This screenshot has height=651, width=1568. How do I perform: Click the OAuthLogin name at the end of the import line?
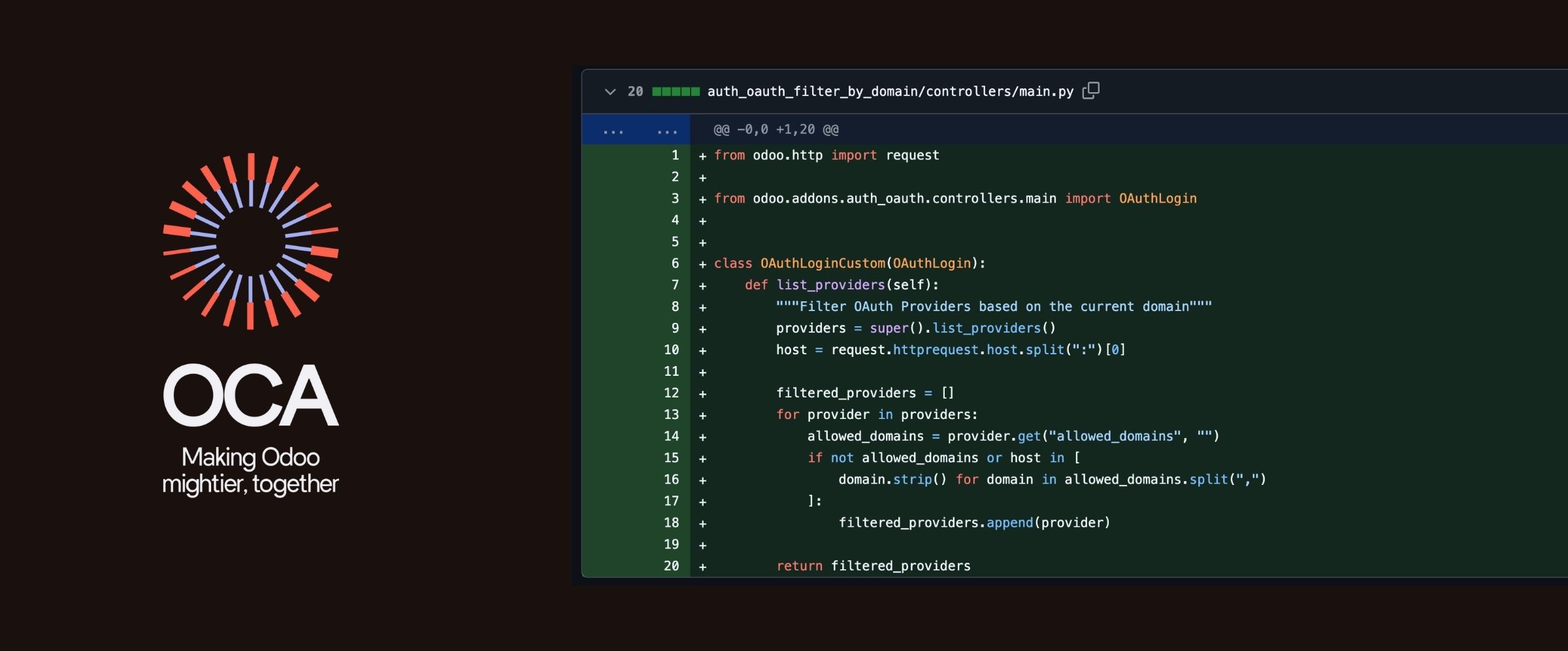point(1158,199)
